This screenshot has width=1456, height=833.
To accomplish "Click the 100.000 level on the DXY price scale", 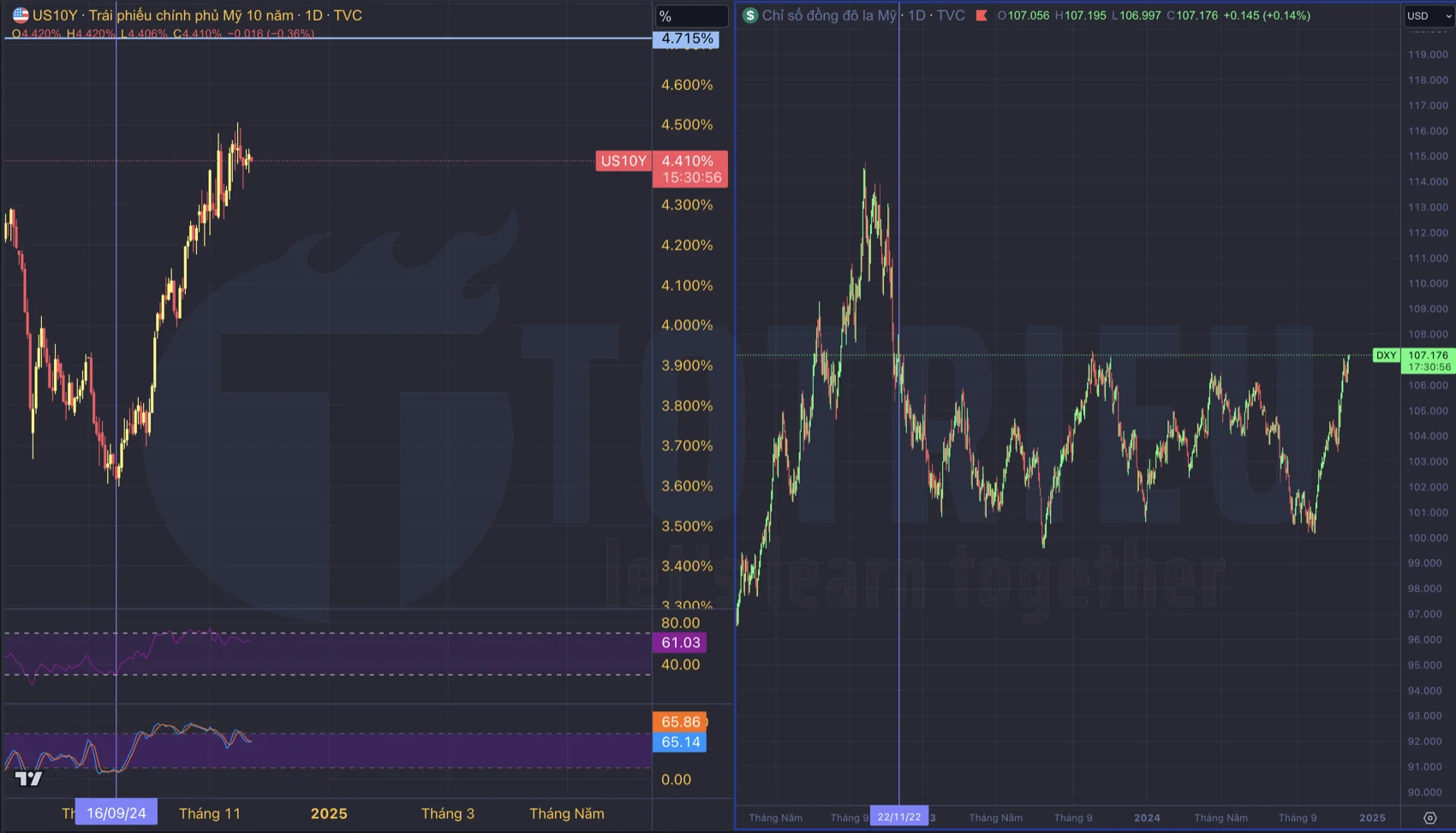I will tap(1429, 538).
